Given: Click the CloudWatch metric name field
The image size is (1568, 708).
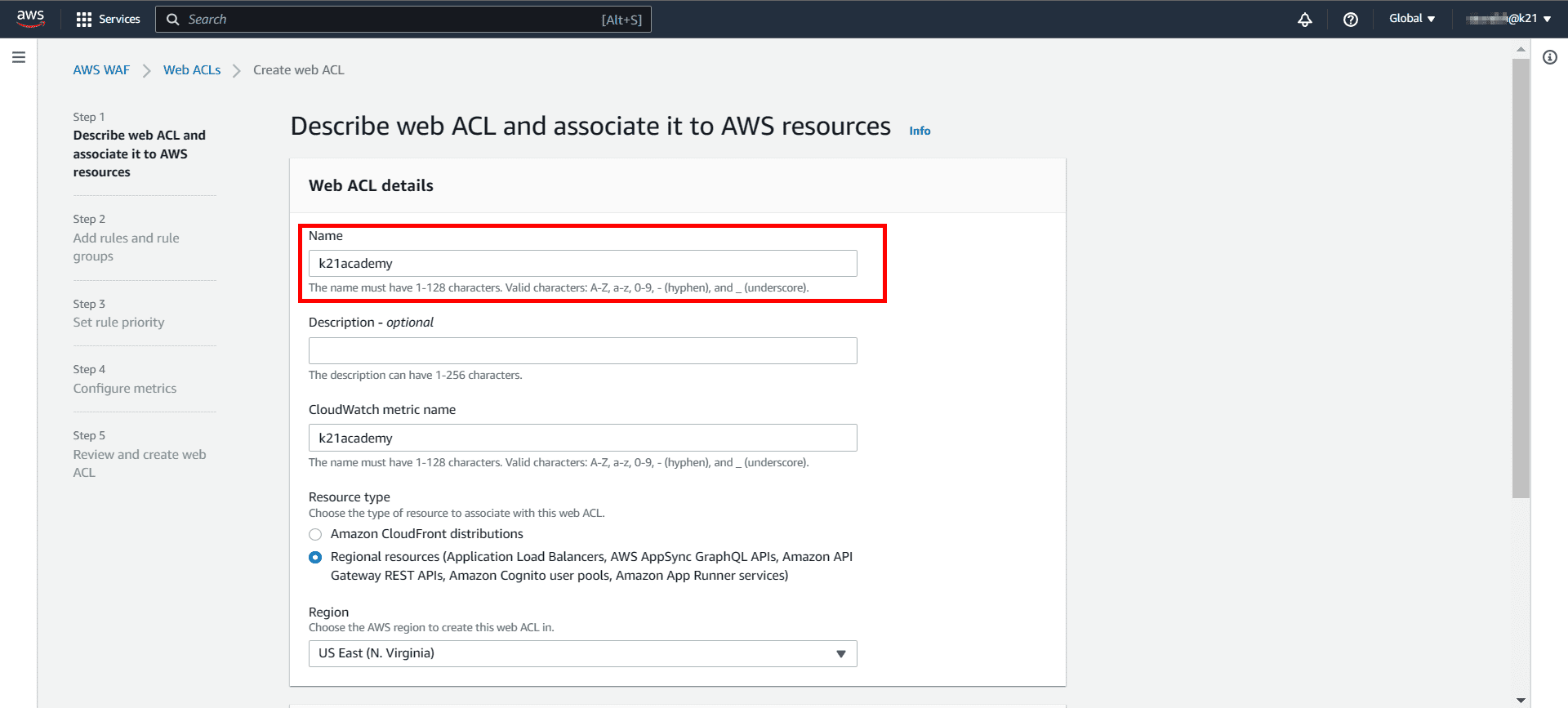Looking at the screenshot, I should [x=582, y=439].
